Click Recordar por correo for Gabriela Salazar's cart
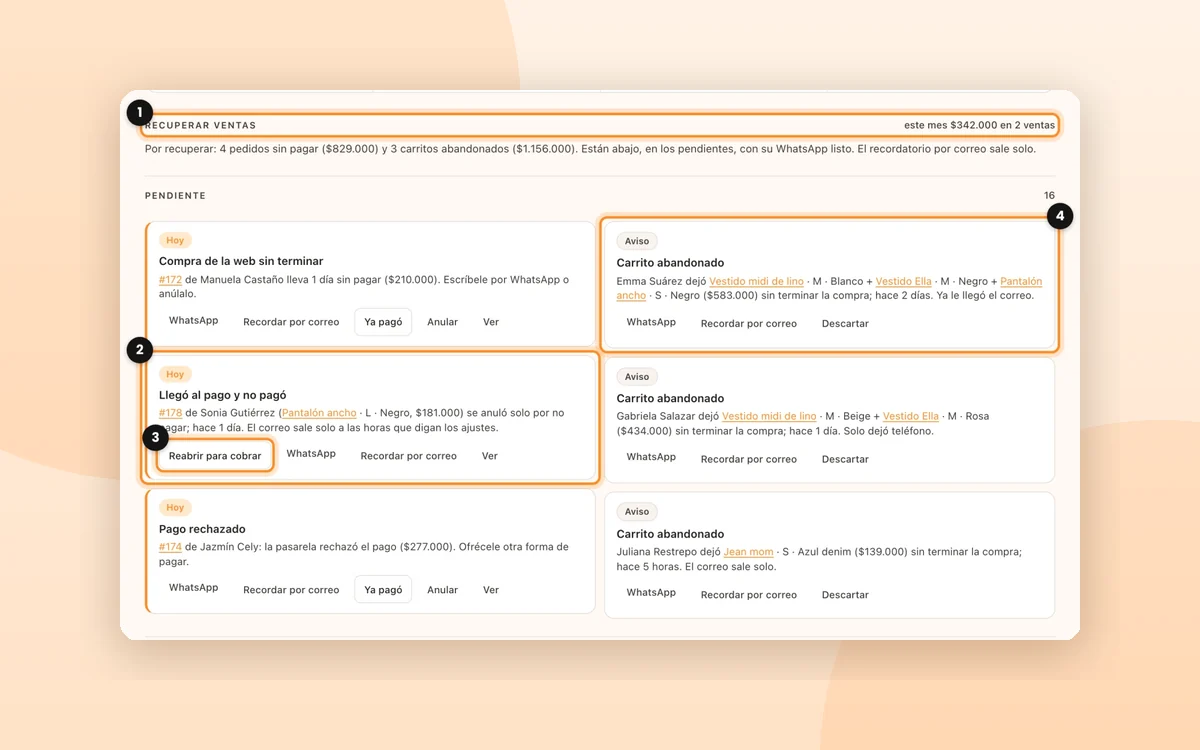1200x750 pixels. click(749, 459)
